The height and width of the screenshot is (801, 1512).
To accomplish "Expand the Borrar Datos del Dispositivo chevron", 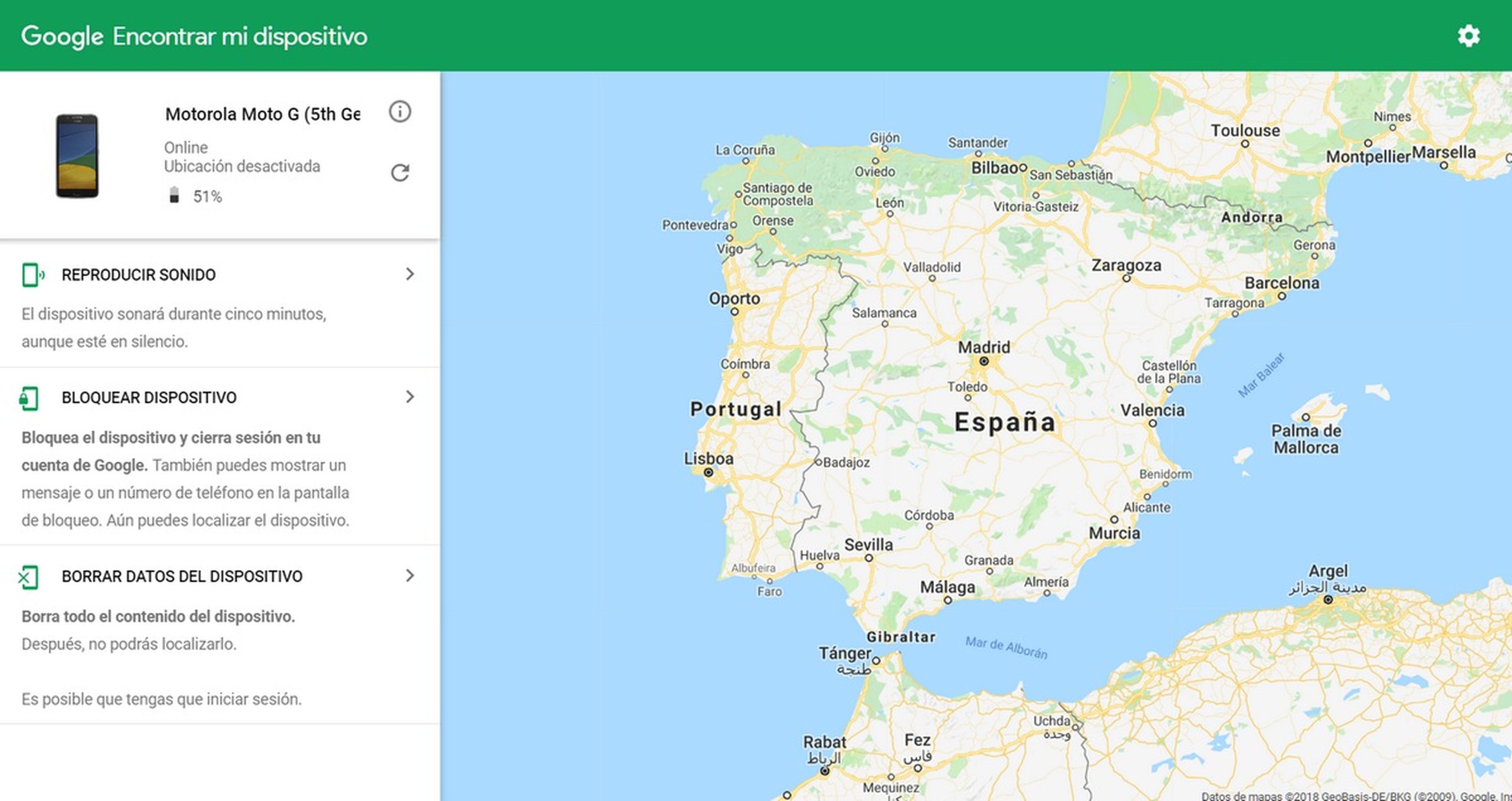I will coord(409,576).
